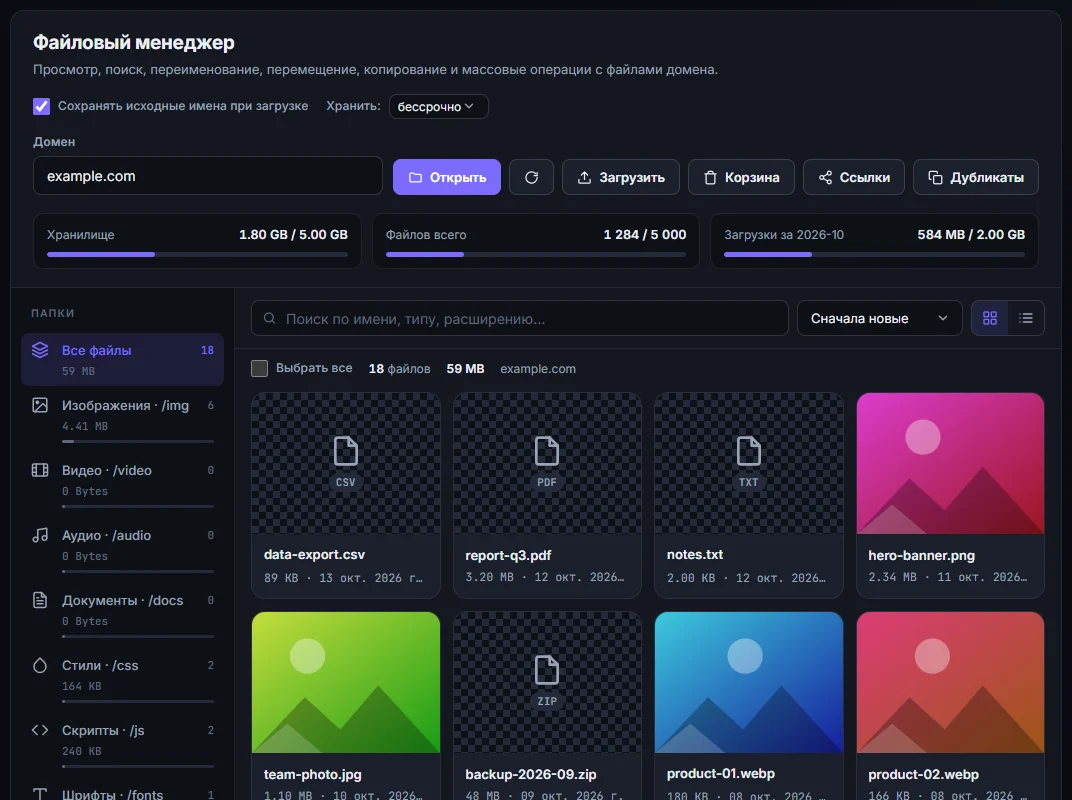Open the Сначала новые sort dropdown

(879, 318)
